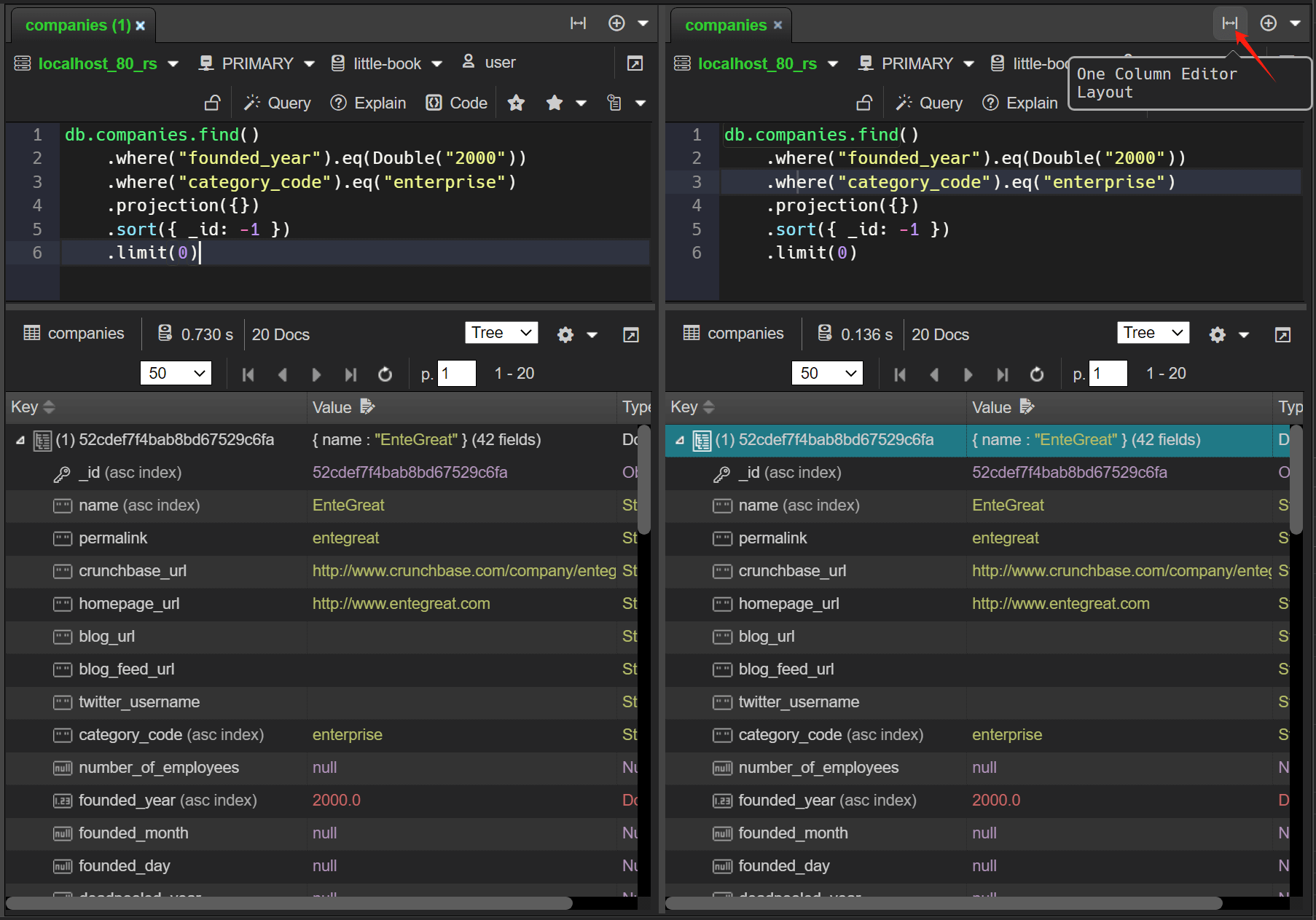
Task: Click the add-to-favorites star-plus icon
Action: (x=517, y=103)
